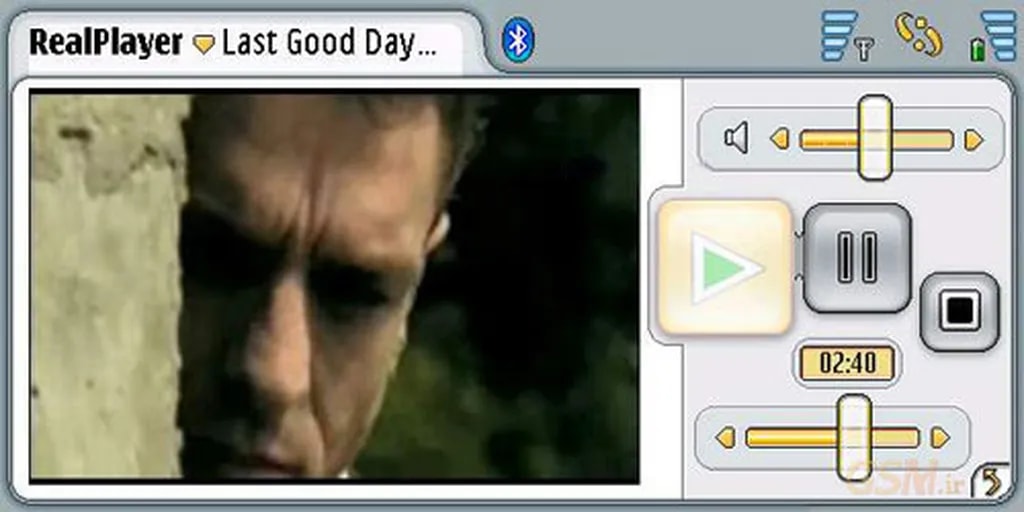Click the volume slider handle

point(875,138)
